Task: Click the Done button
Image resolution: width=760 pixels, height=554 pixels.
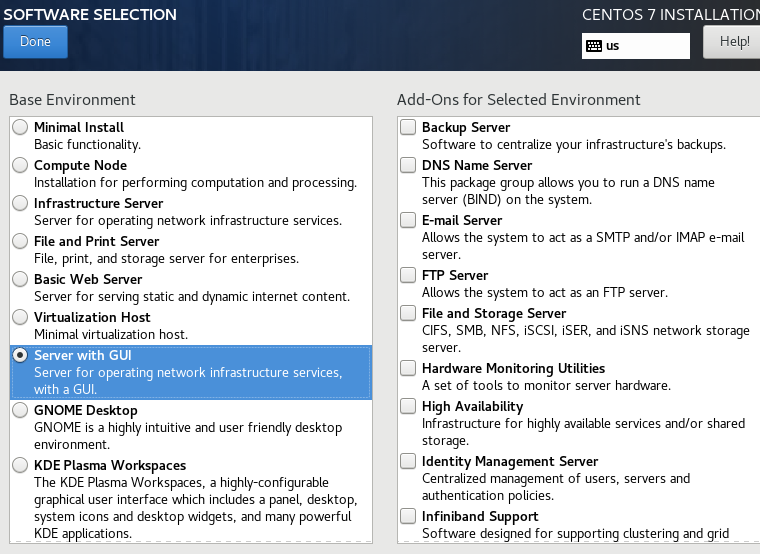Action: tap(35, 42)
